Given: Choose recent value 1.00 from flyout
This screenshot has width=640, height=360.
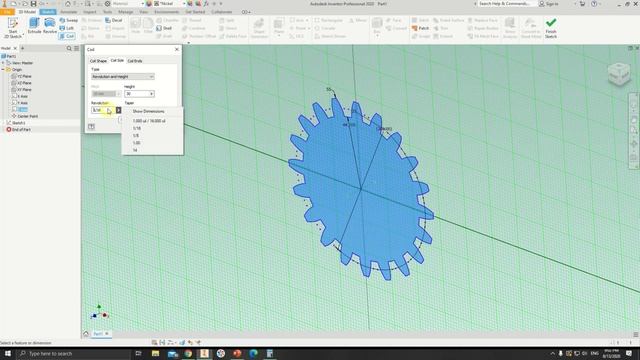Looking at the screenshot, I should point(136,143).
